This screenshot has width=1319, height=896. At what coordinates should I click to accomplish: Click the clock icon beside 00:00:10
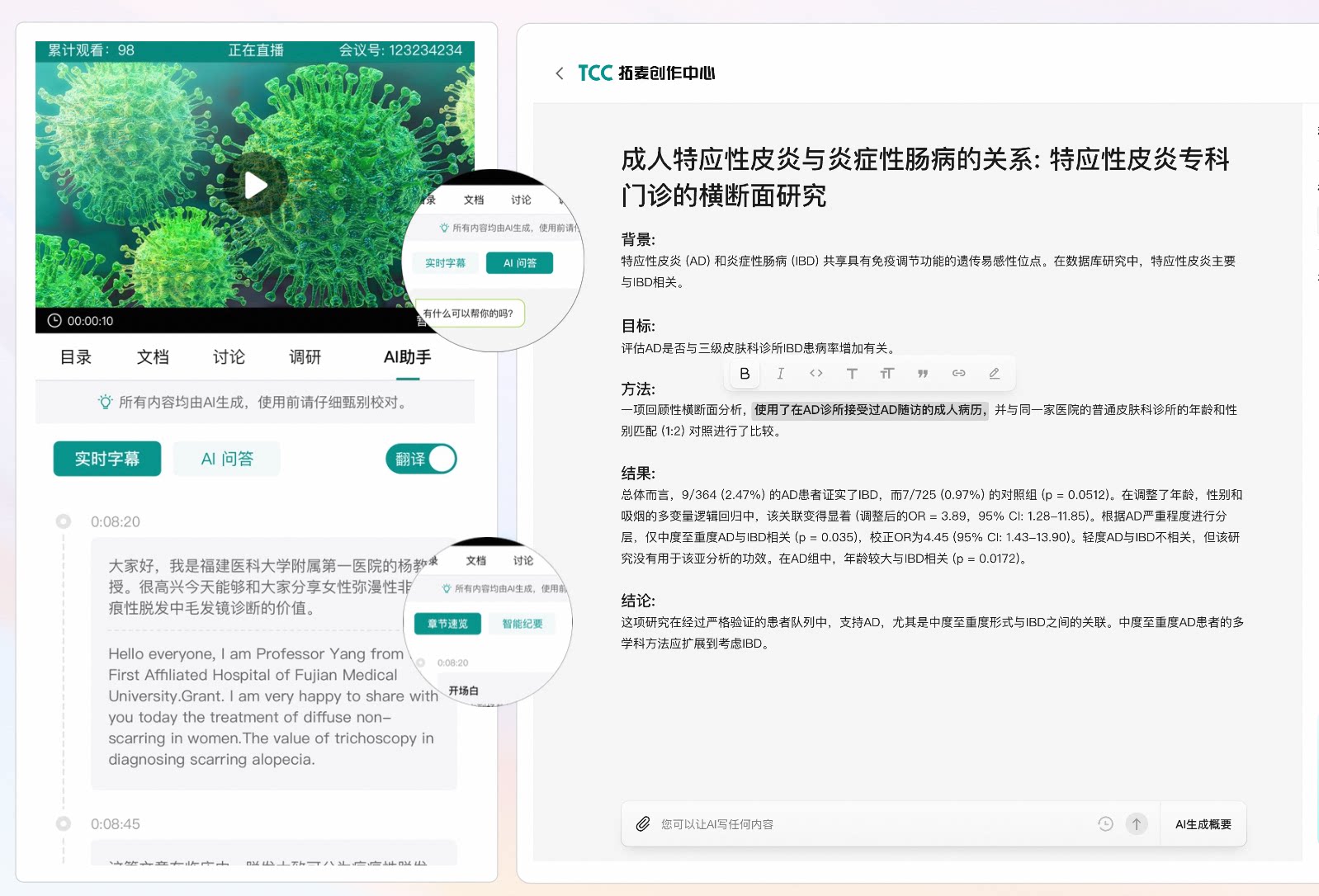pos(54,321)
